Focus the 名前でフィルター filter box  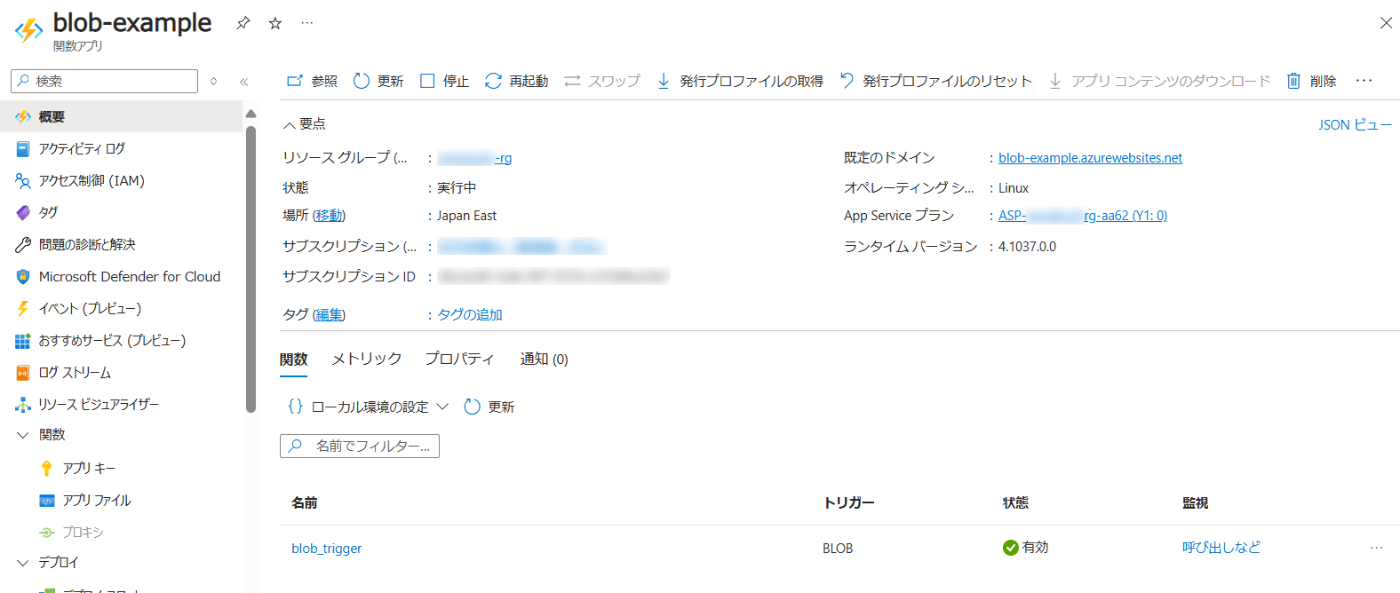click(360, 446)
